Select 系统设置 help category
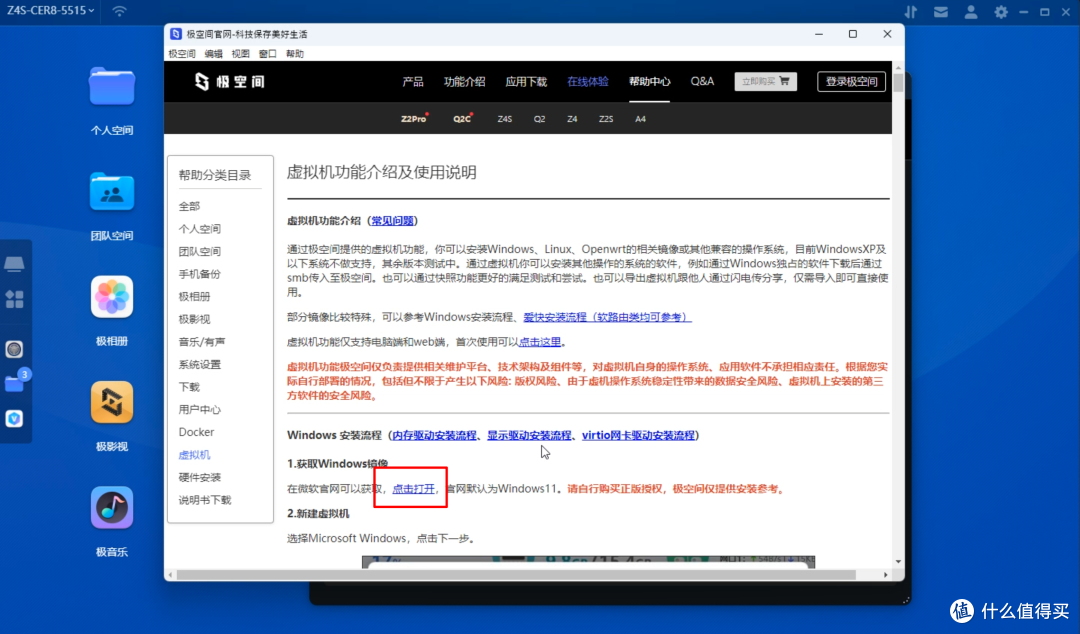The height and width of the screenshot is (634, 1080). pos(200,365)
